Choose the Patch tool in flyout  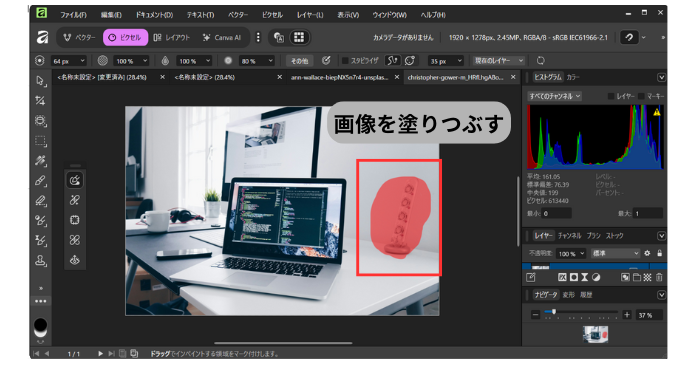75,220
